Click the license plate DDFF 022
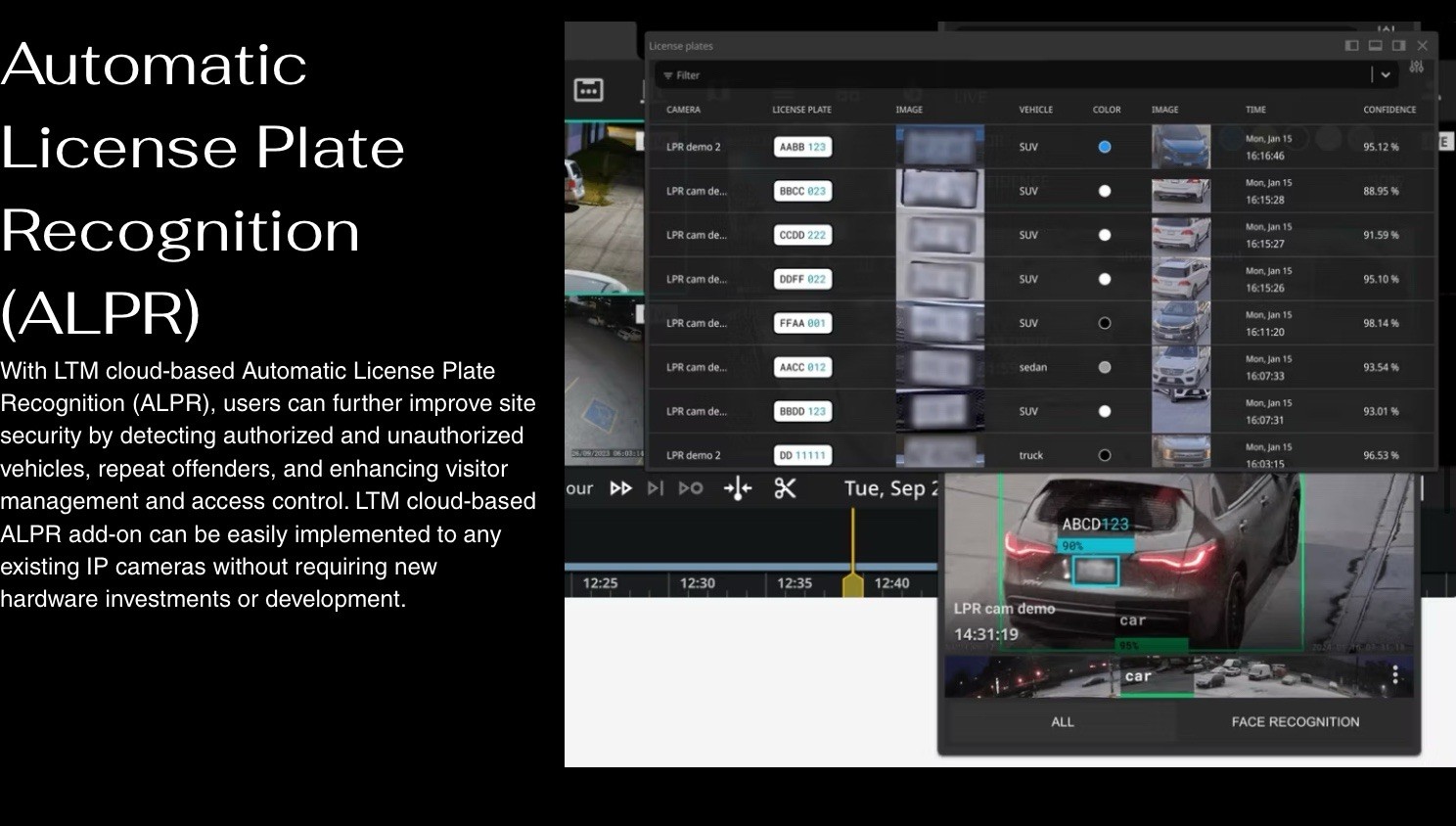This screenshot has height=826, width=1456. pos(802,279)
